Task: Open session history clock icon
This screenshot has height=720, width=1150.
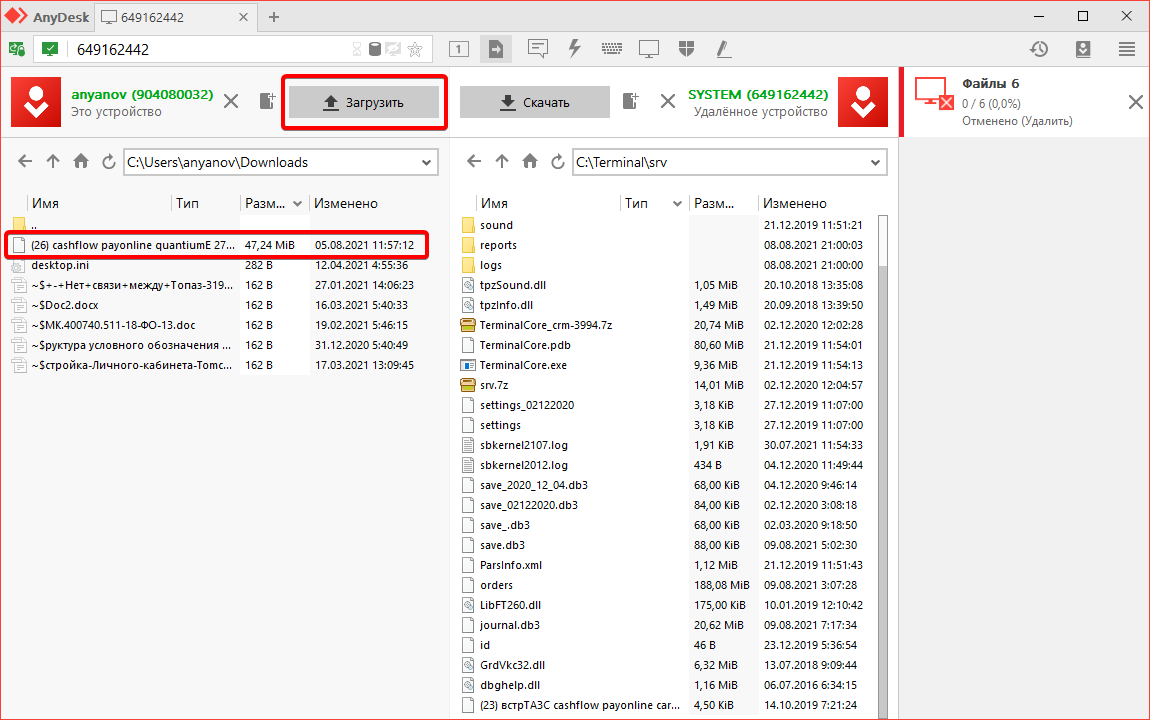Action: pyautogui.click(x=1039, y=49)
